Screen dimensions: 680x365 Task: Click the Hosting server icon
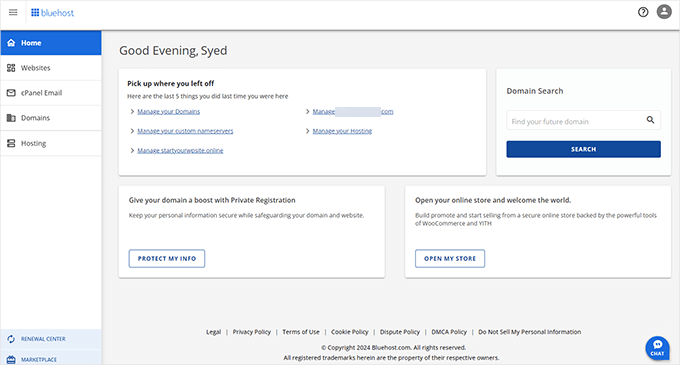(x=11, y=143)
